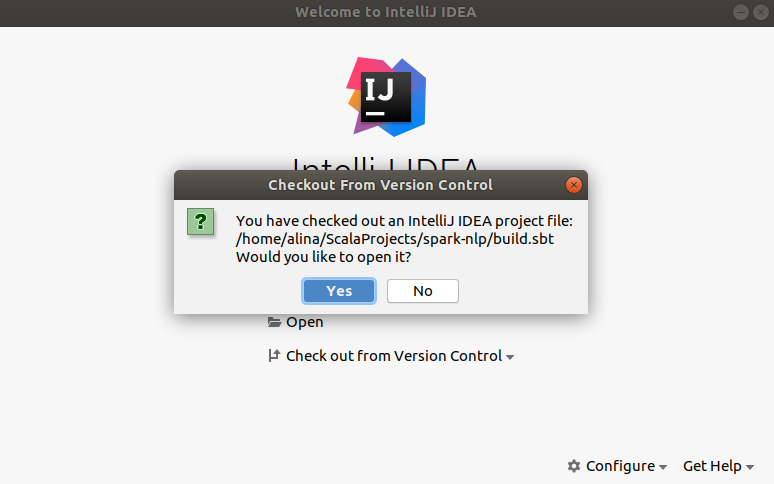The height and width of the screenshot is (484, 774).
Task: Expand the Get Help dropdown arrow
Action: click(x=750, y=467)
